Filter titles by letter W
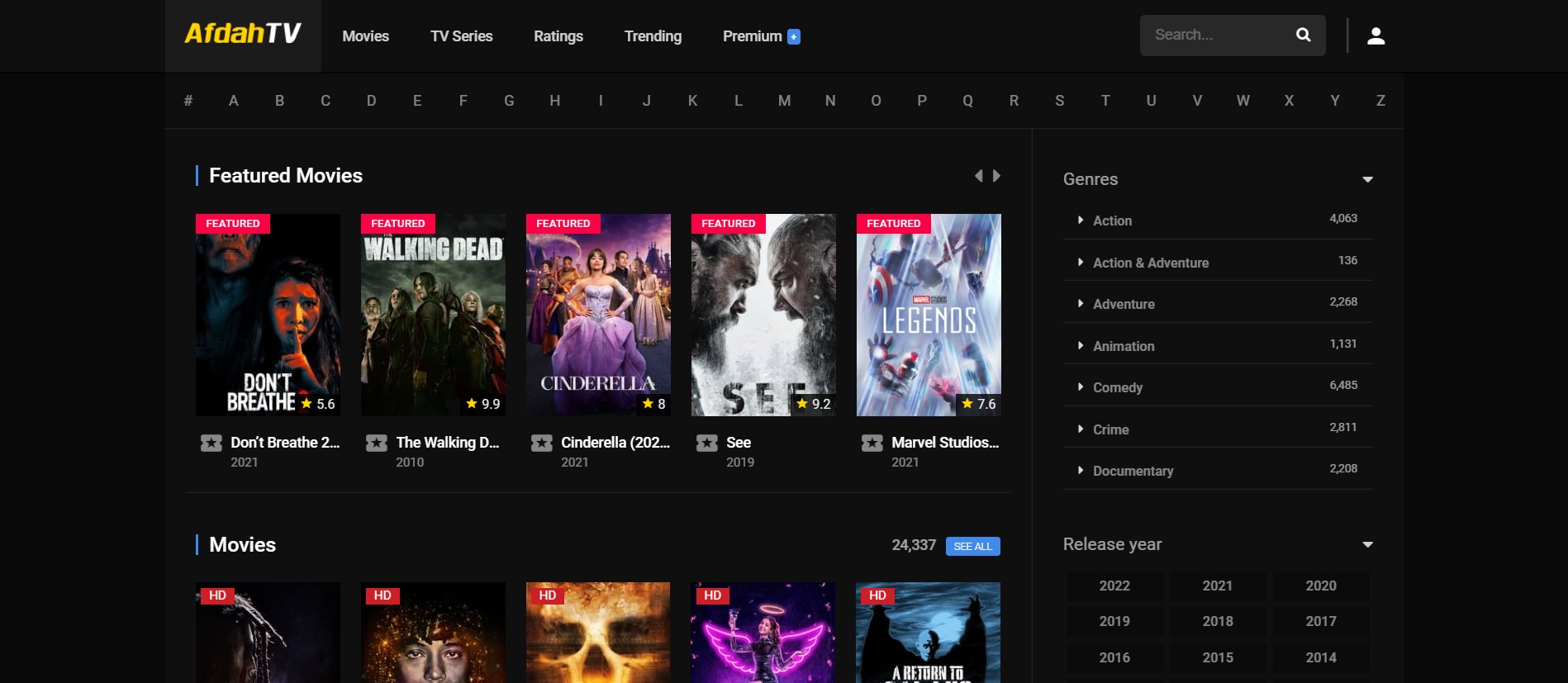This screenshot has height=683, width=1568. click(1243, 101)
